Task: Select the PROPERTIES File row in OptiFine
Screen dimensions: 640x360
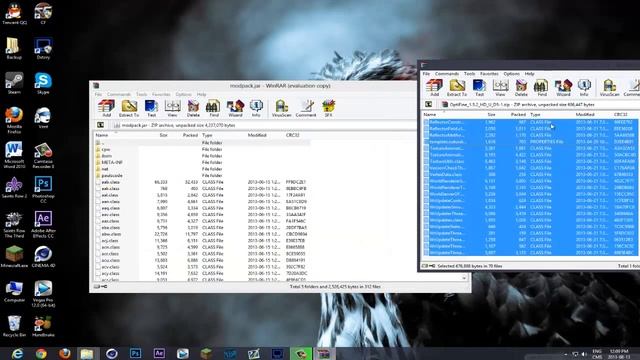Action: 530,142
